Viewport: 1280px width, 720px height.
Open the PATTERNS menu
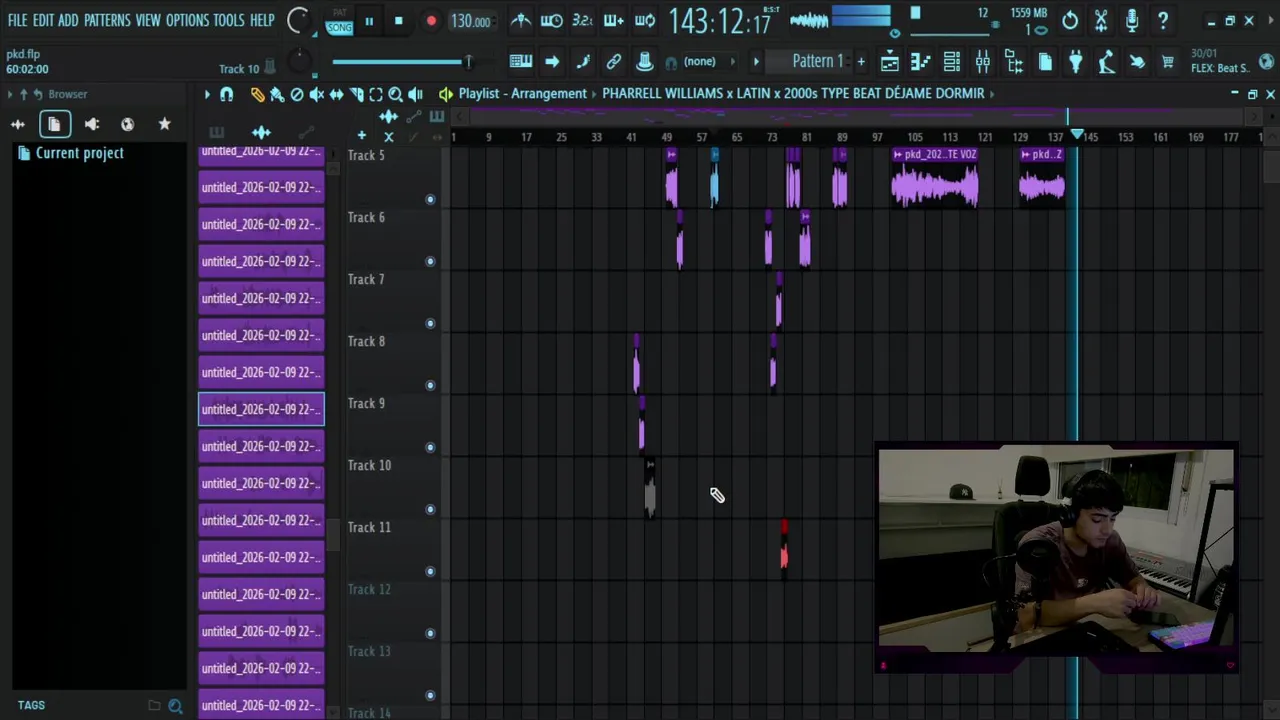pos(107,20)
